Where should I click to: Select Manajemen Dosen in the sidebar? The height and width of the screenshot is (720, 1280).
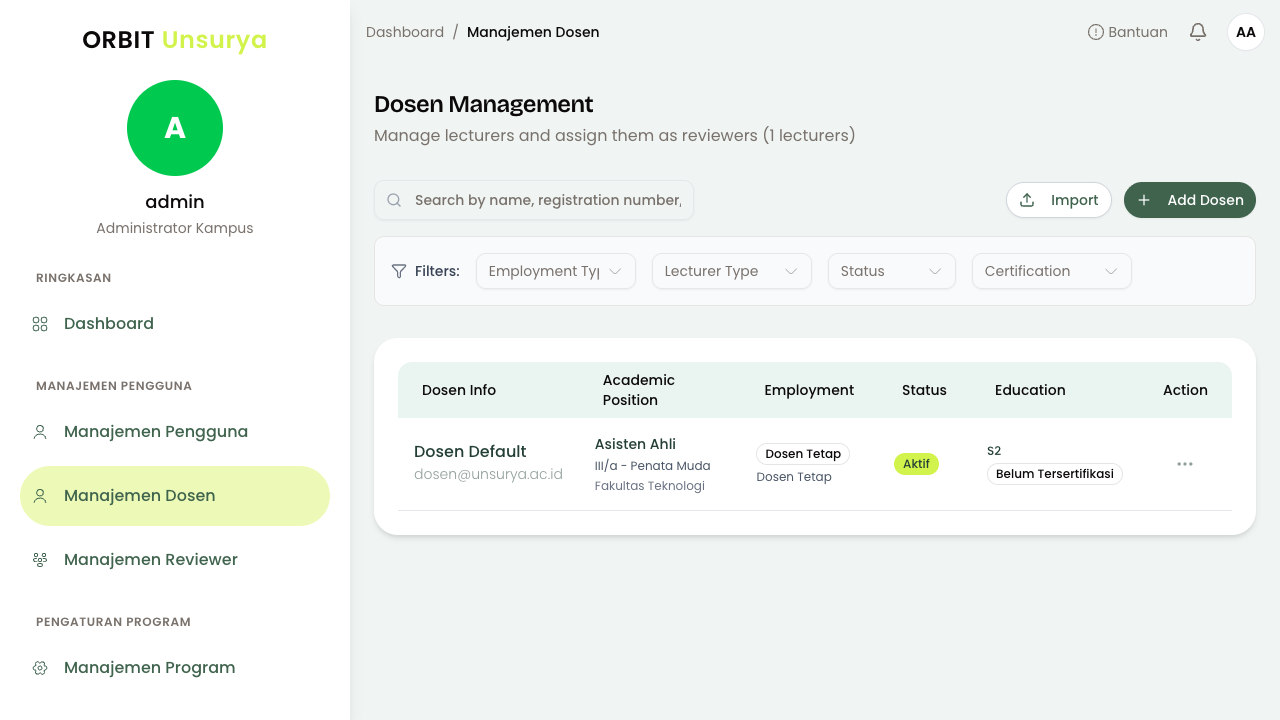[175, 496]
